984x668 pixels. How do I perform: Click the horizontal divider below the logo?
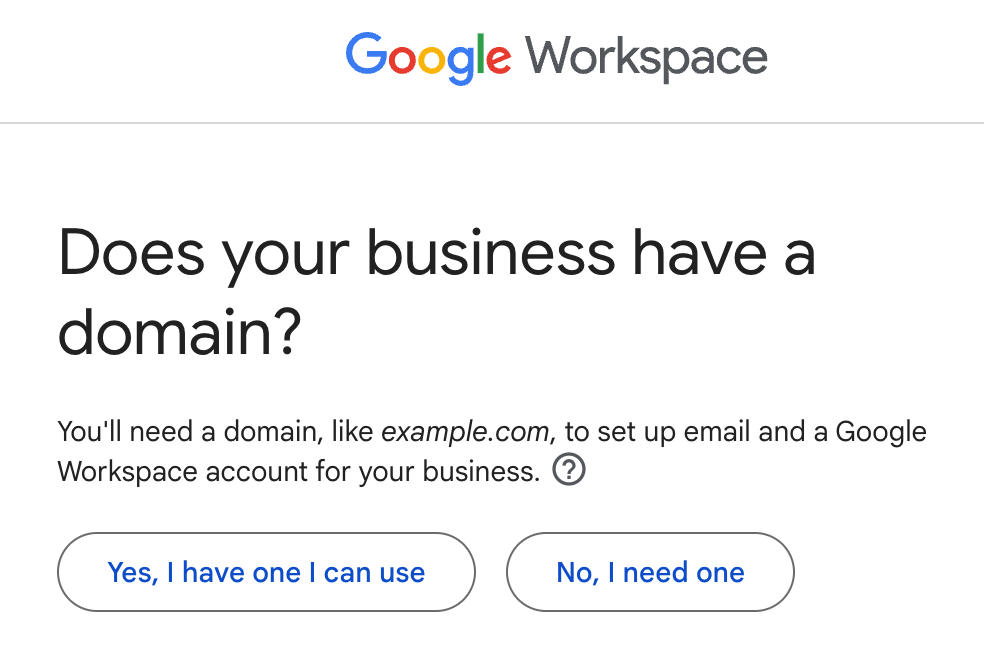[492, 123]
